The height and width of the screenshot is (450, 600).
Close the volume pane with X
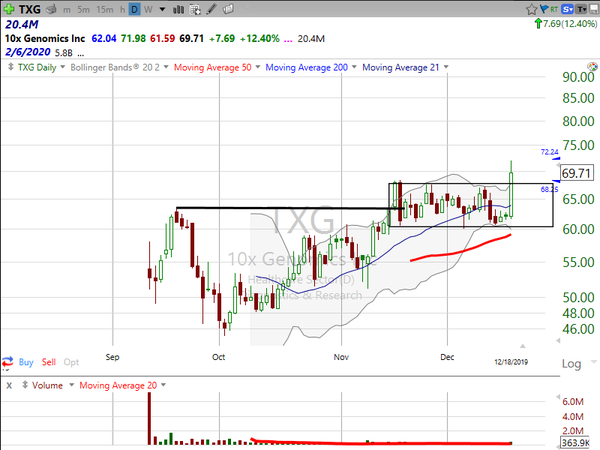point(9,385)
